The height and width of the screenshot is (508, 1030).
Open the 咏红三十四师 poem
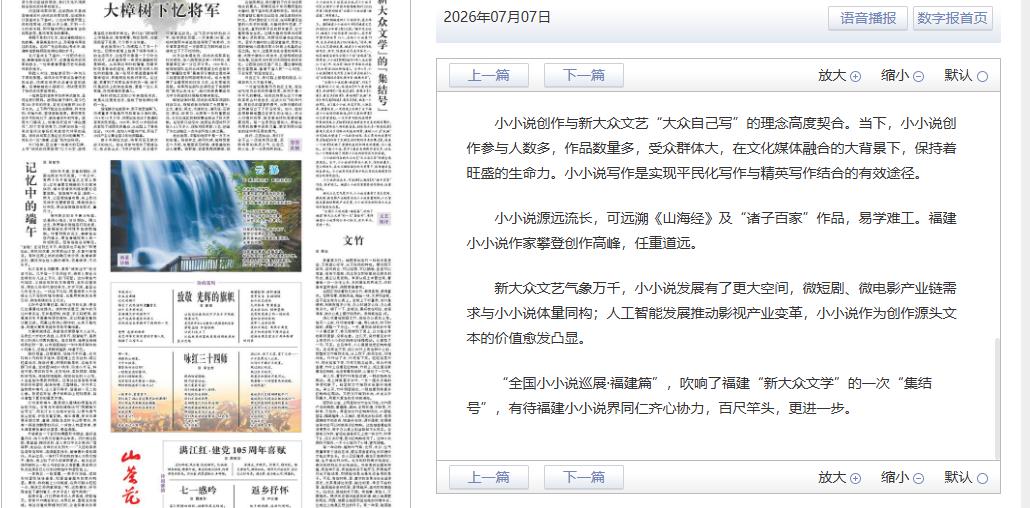click(205, 358)
